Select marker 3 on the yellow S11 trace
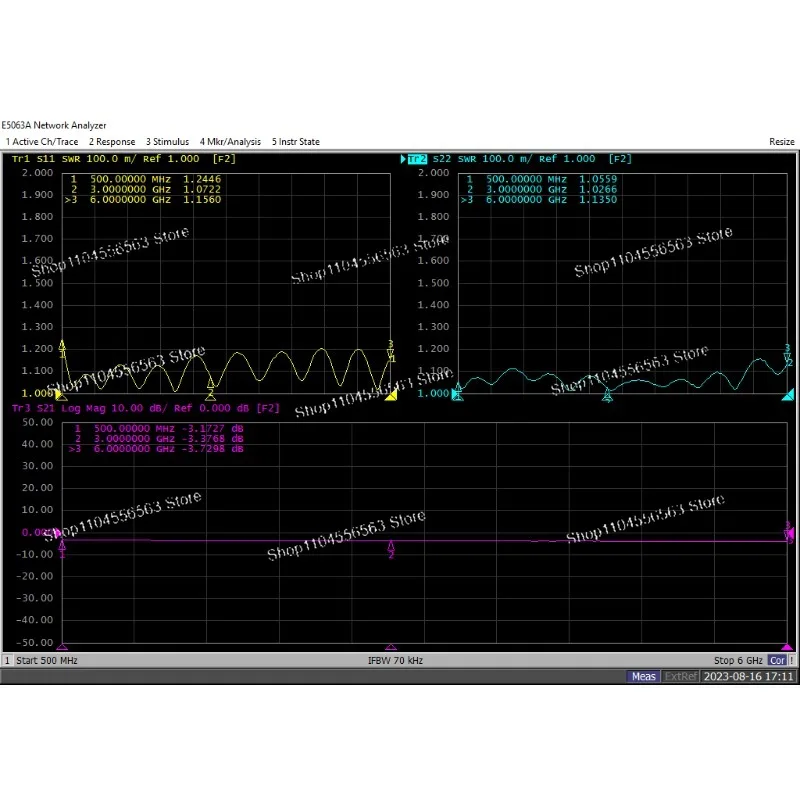This screenshot has height=800, width=800. [x=391, y=351]
